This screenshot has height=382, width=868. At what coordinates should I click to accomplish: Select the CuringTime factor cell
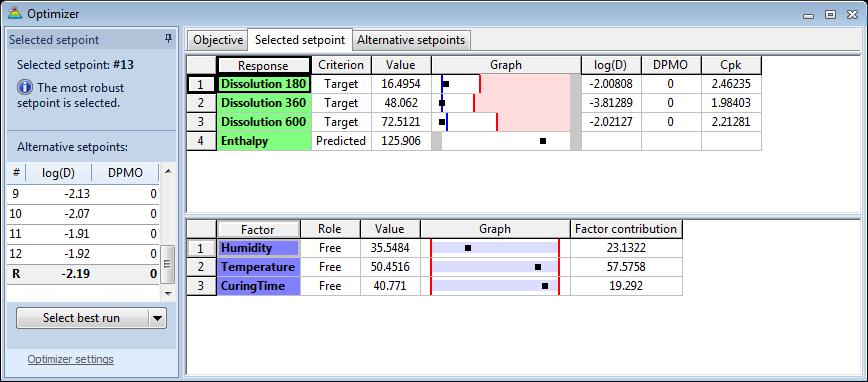(259, 286)
